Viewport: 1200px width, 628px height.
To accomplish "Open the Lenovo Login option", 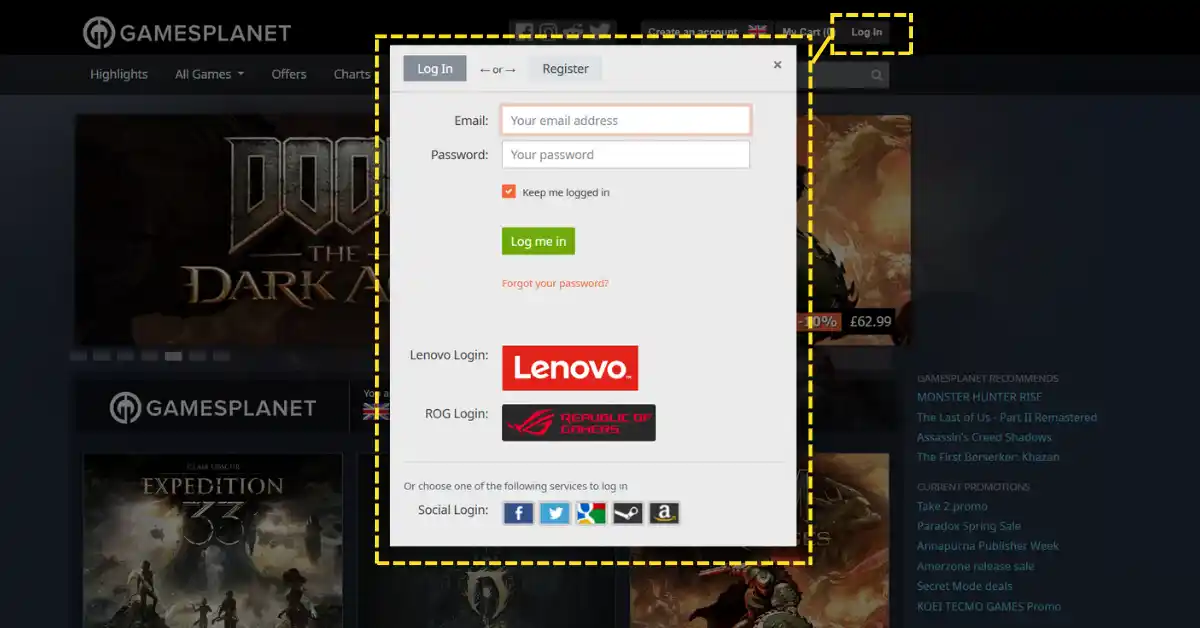I will [x=570, y=366].
